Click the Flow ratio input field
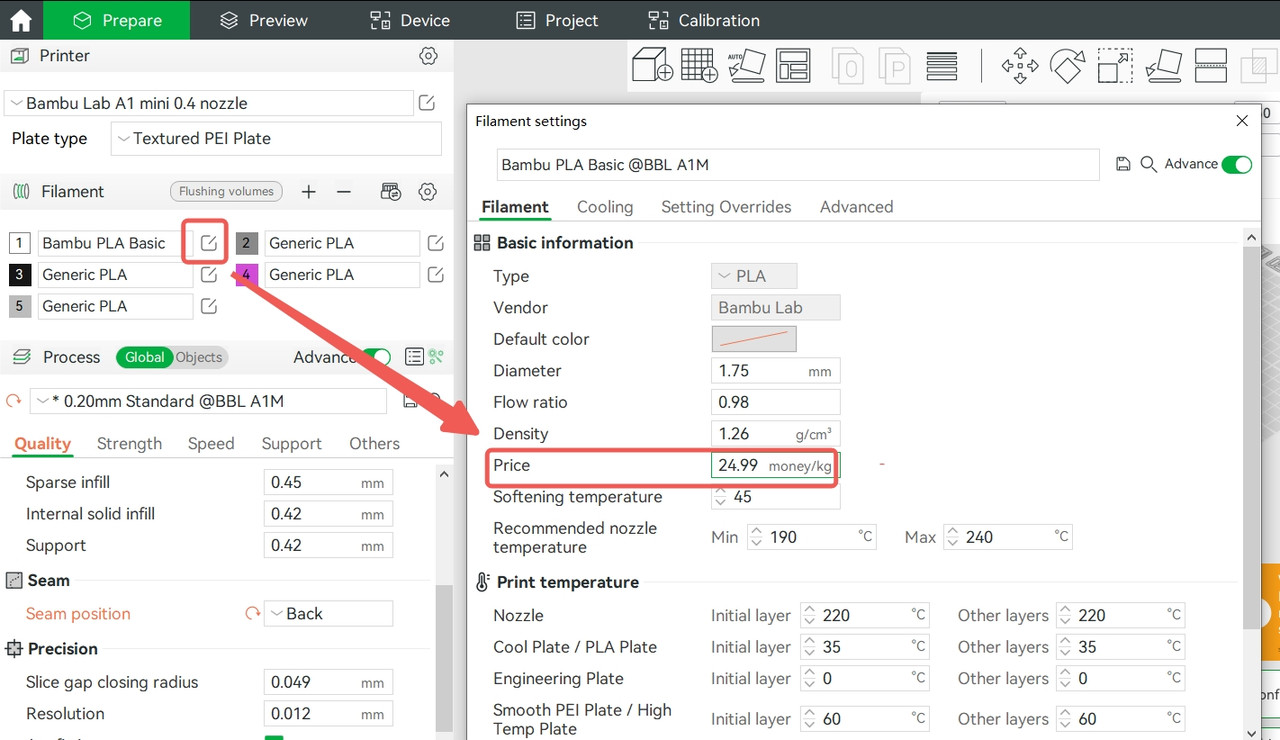The image size is (1280, 740). click(x=776, y=402)
